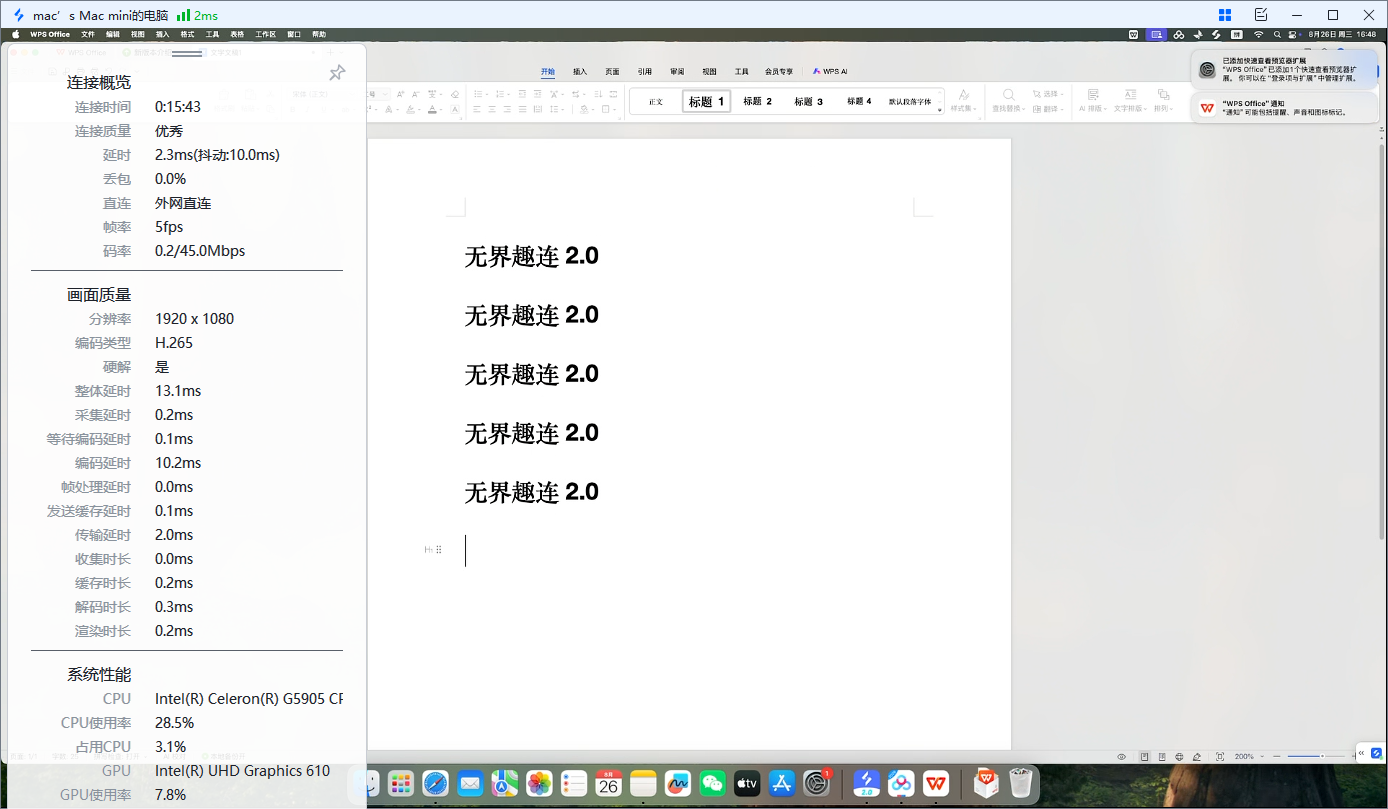The image size is (1388, 809).
Task: Open Apple TV in the Dock
Action: [747, 783]
